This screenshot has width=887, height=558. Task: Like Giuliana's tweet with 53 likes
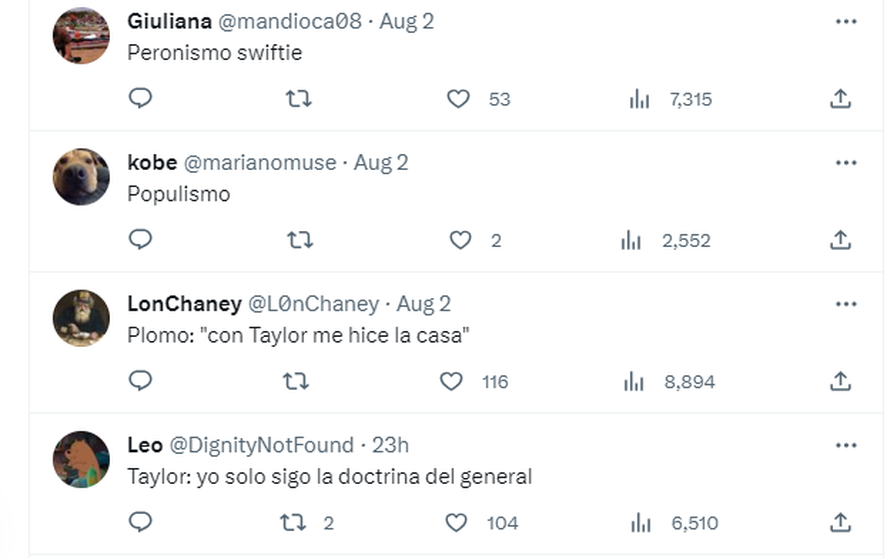458,98
